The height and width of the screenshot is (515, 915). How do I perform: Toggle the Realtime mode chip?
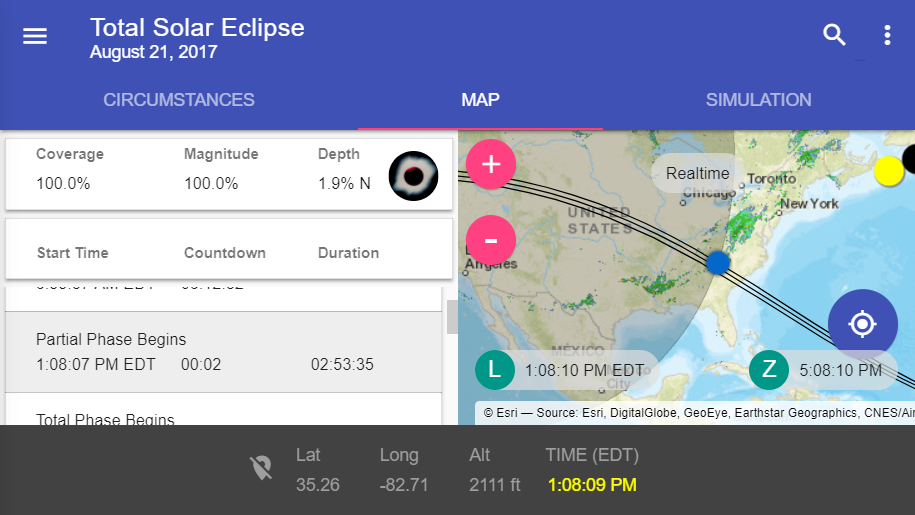pos(697,173)
